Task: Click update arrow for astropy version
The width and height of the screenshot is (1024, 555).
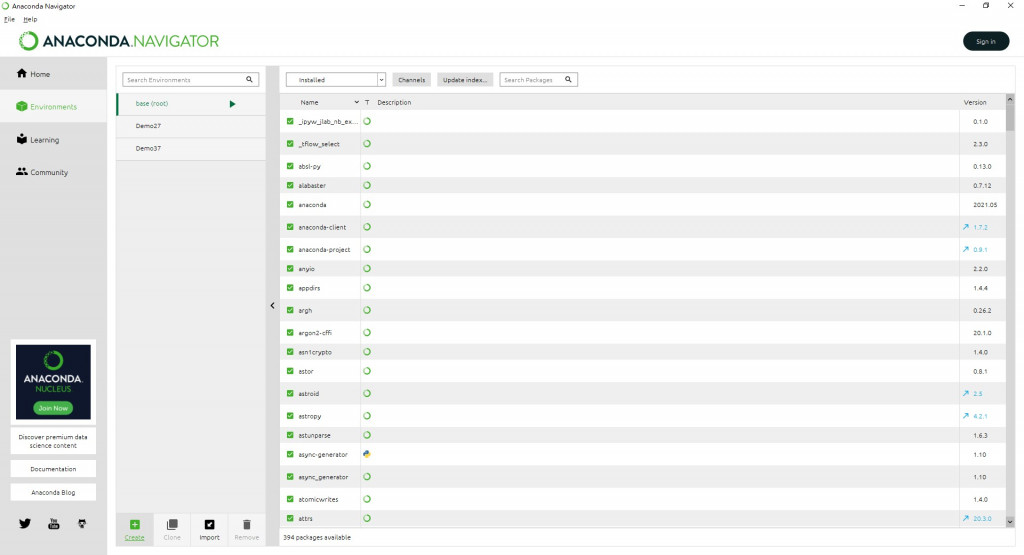Action: point(965,416)
